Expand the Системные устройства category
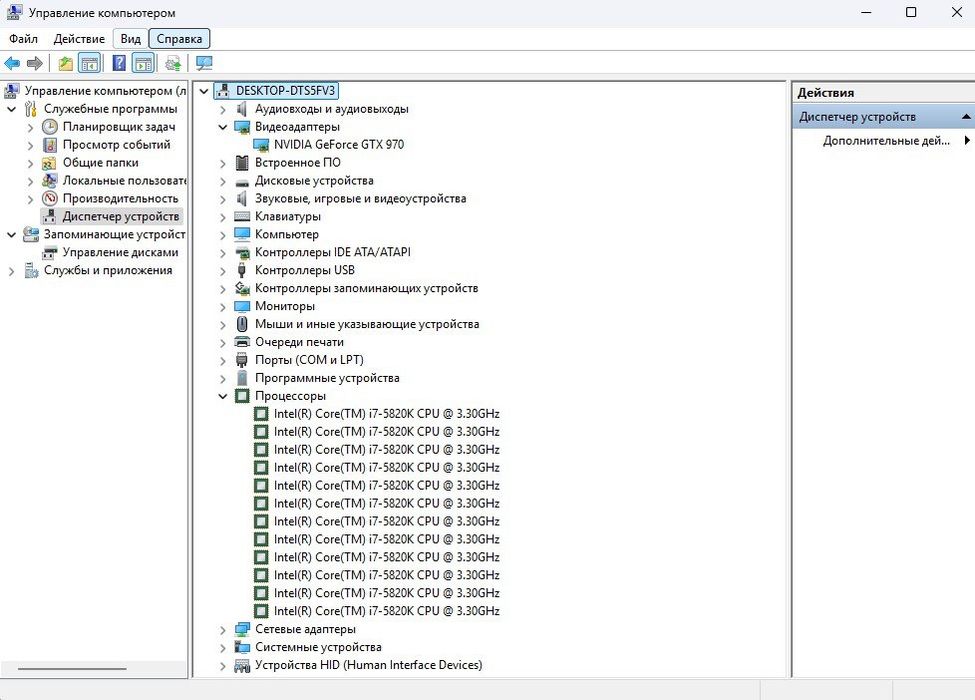The width and height of the screenshot is (975, 700). point(223,648)
